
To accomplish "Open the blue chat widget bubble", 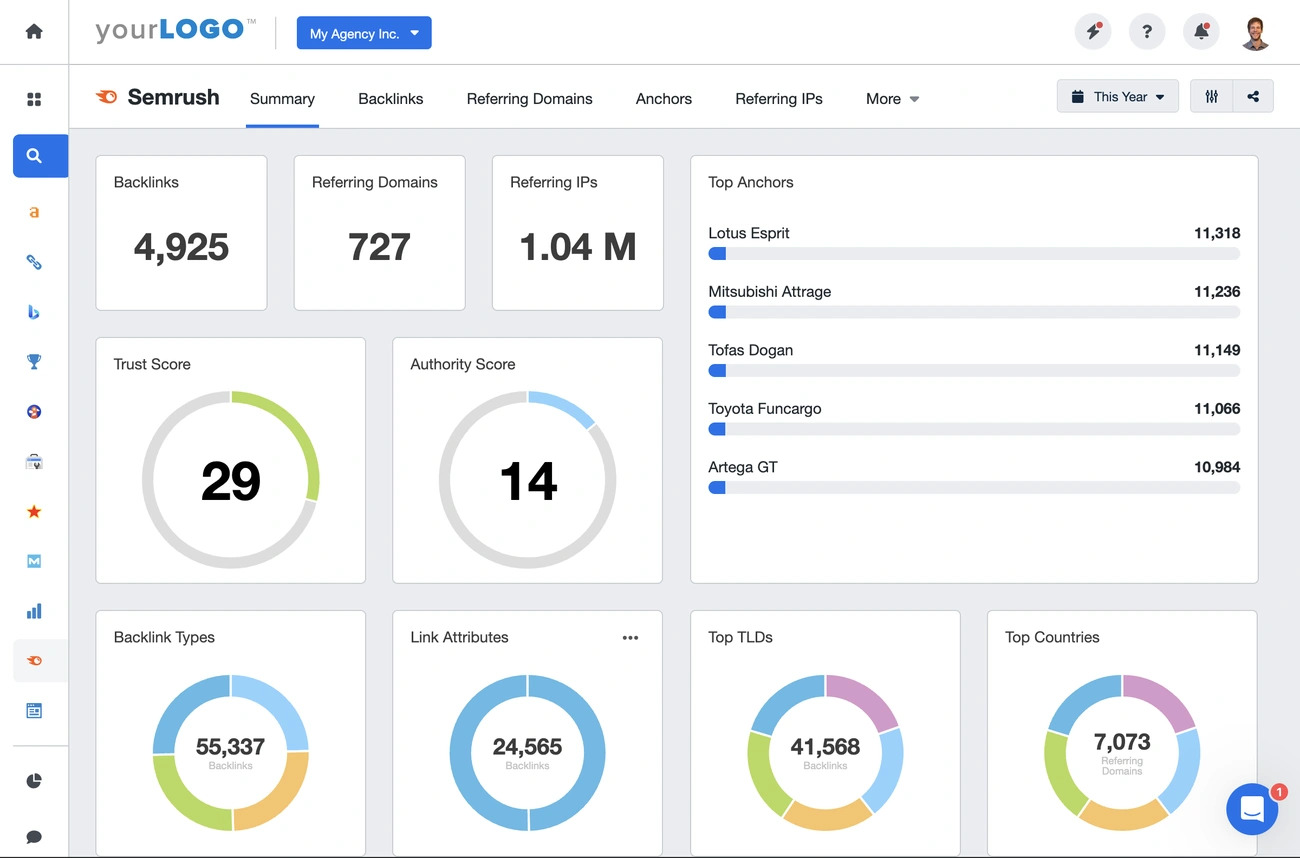I will point(1252,809).
